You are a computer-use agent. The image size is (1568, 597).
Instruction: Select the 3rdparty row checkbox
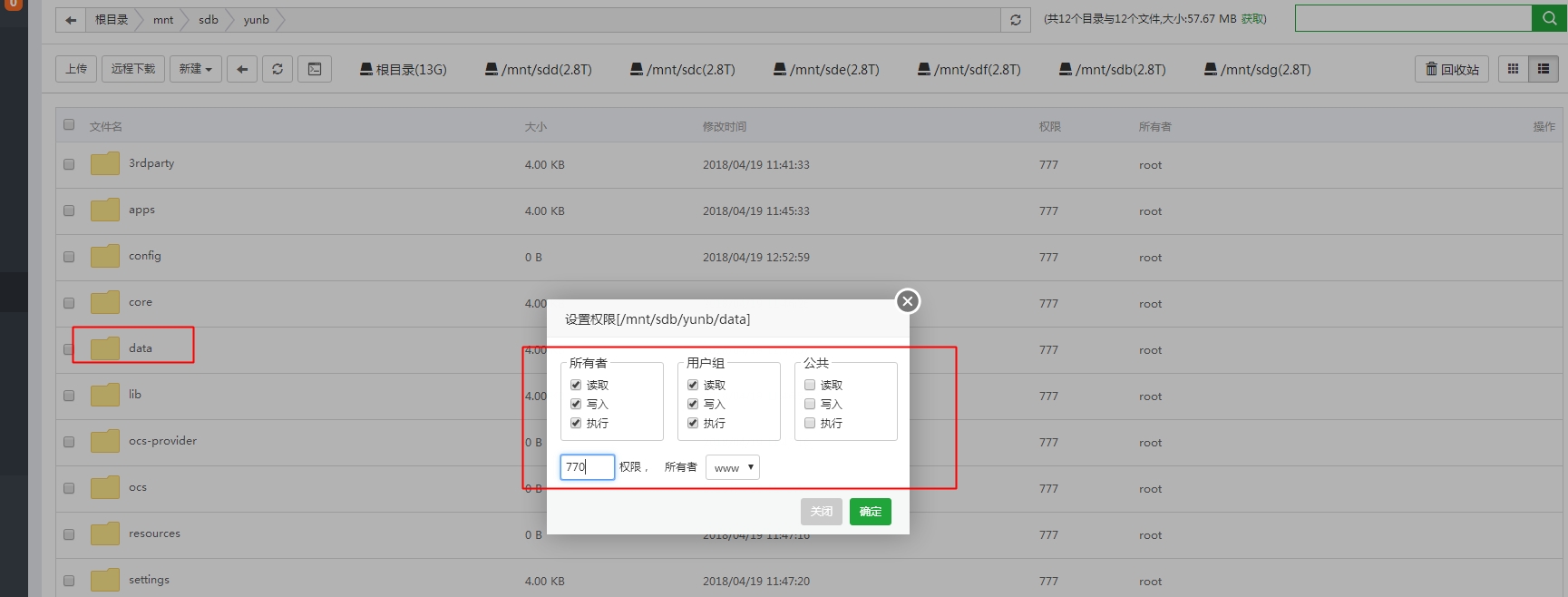(x=69, y=164)
